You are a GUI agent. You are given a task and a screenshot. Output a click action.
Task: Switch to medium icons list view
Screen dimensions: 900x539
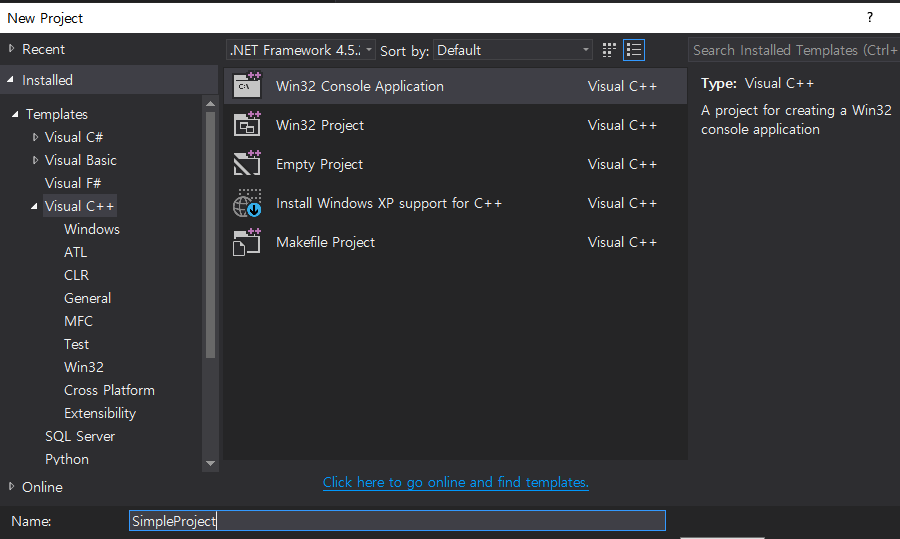(634, 50)
